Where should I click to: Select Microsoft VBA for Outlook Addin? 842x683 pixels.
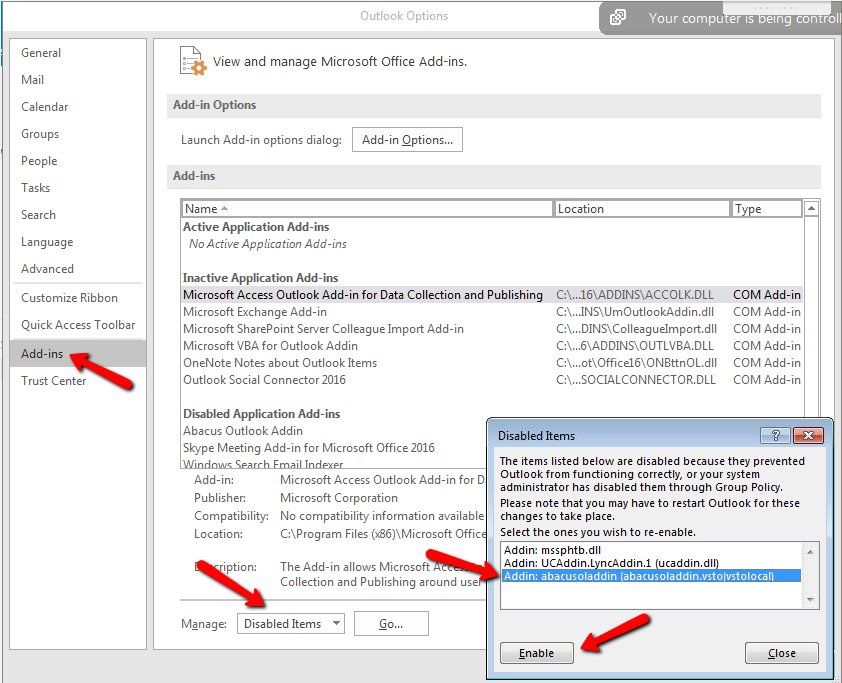click(x=492, y=346)
